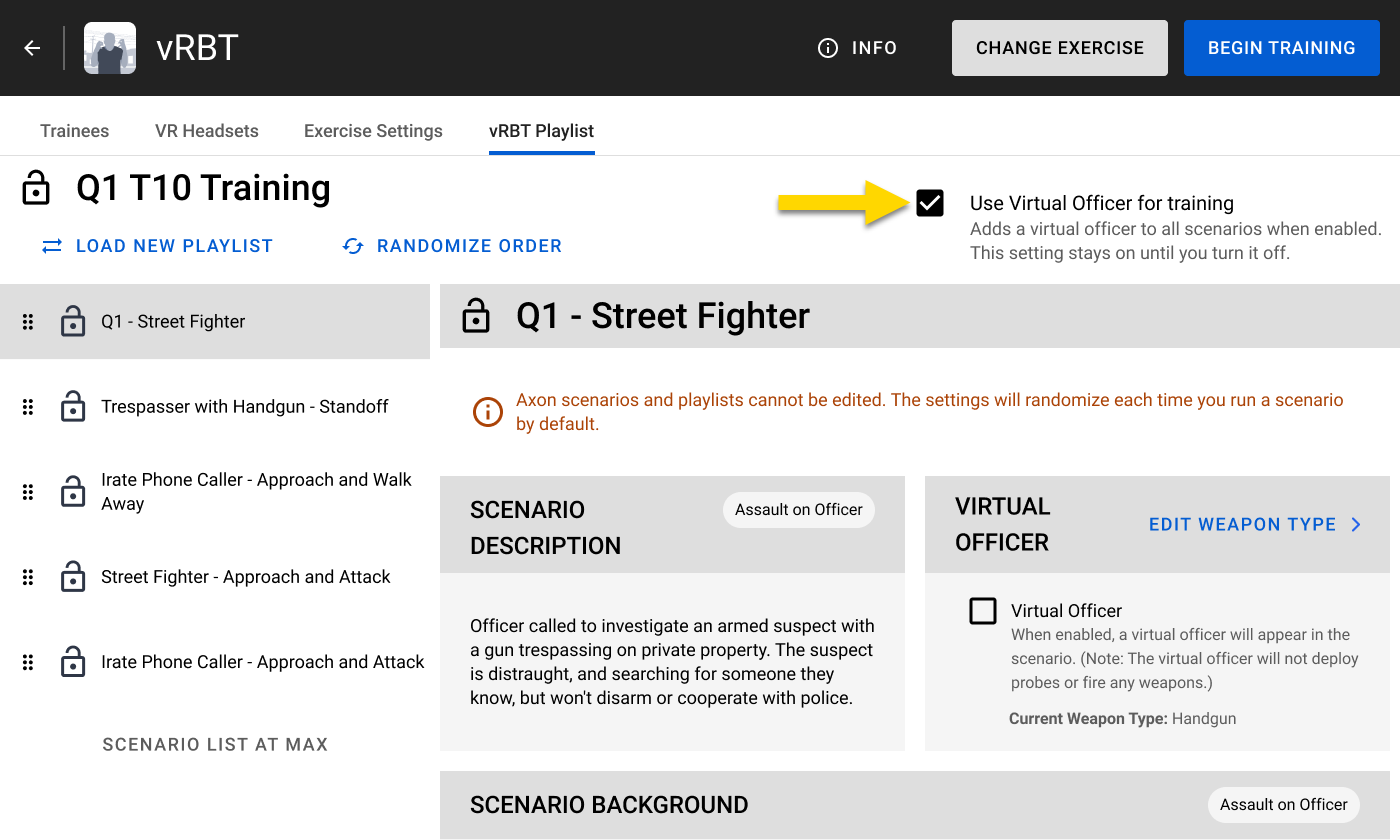Click the swap arrows icon for Load New Playlist
1400x840 pixels.
(52, 246)
